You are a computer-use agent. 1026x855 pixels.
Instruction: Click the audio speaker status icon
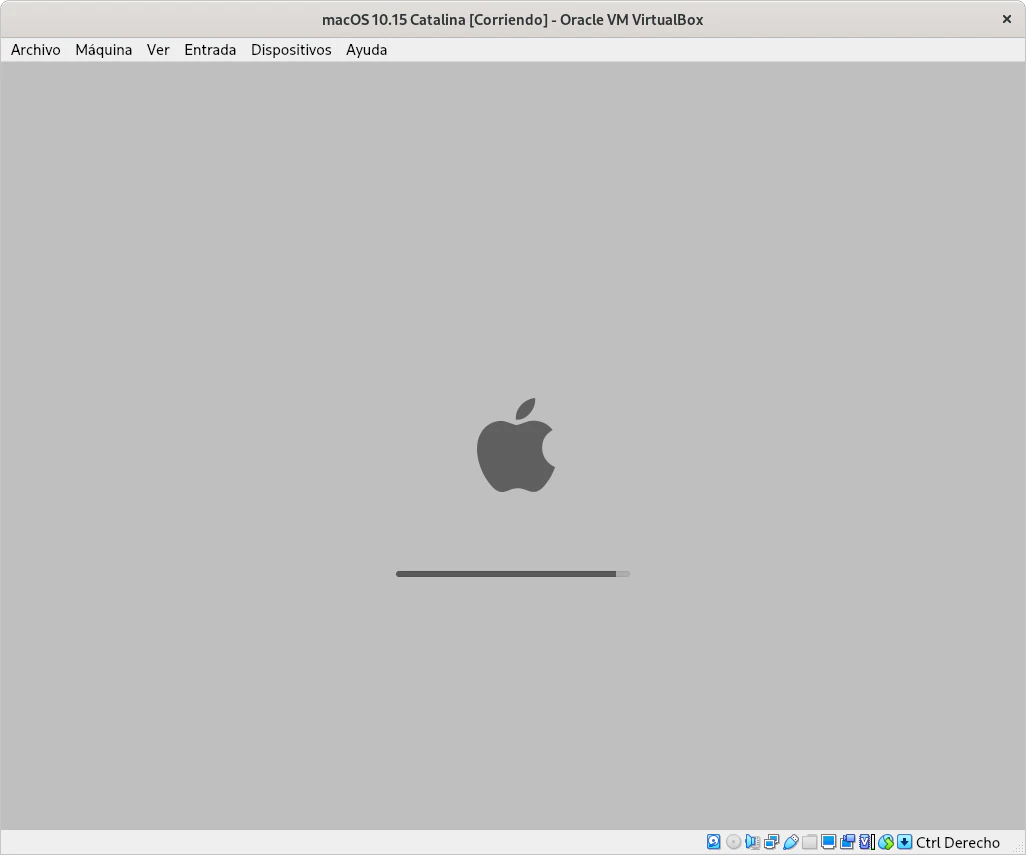[x=752, y=842]
